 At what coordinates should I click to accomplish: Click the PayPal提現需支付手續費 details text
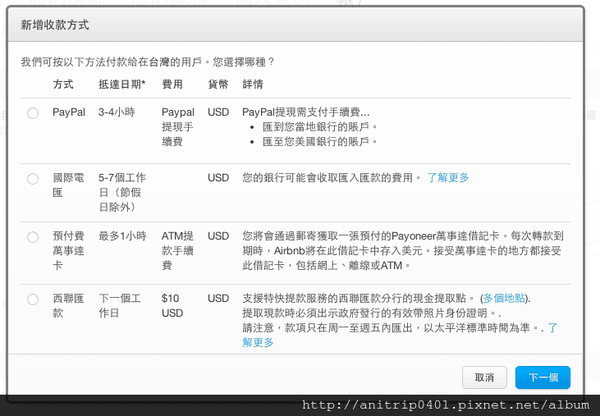pos(306,112)
